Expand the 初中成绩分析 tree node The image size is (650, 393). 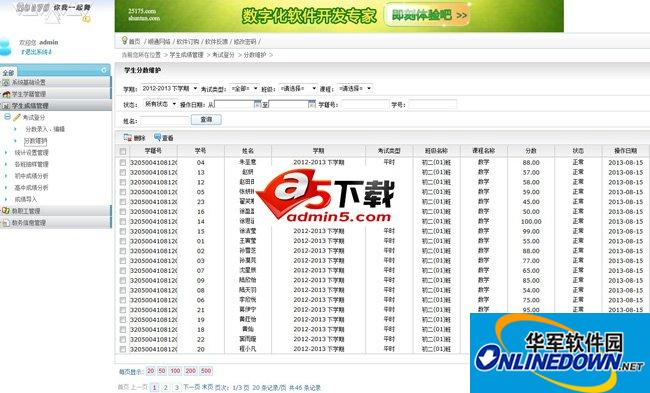click(6, 176)
